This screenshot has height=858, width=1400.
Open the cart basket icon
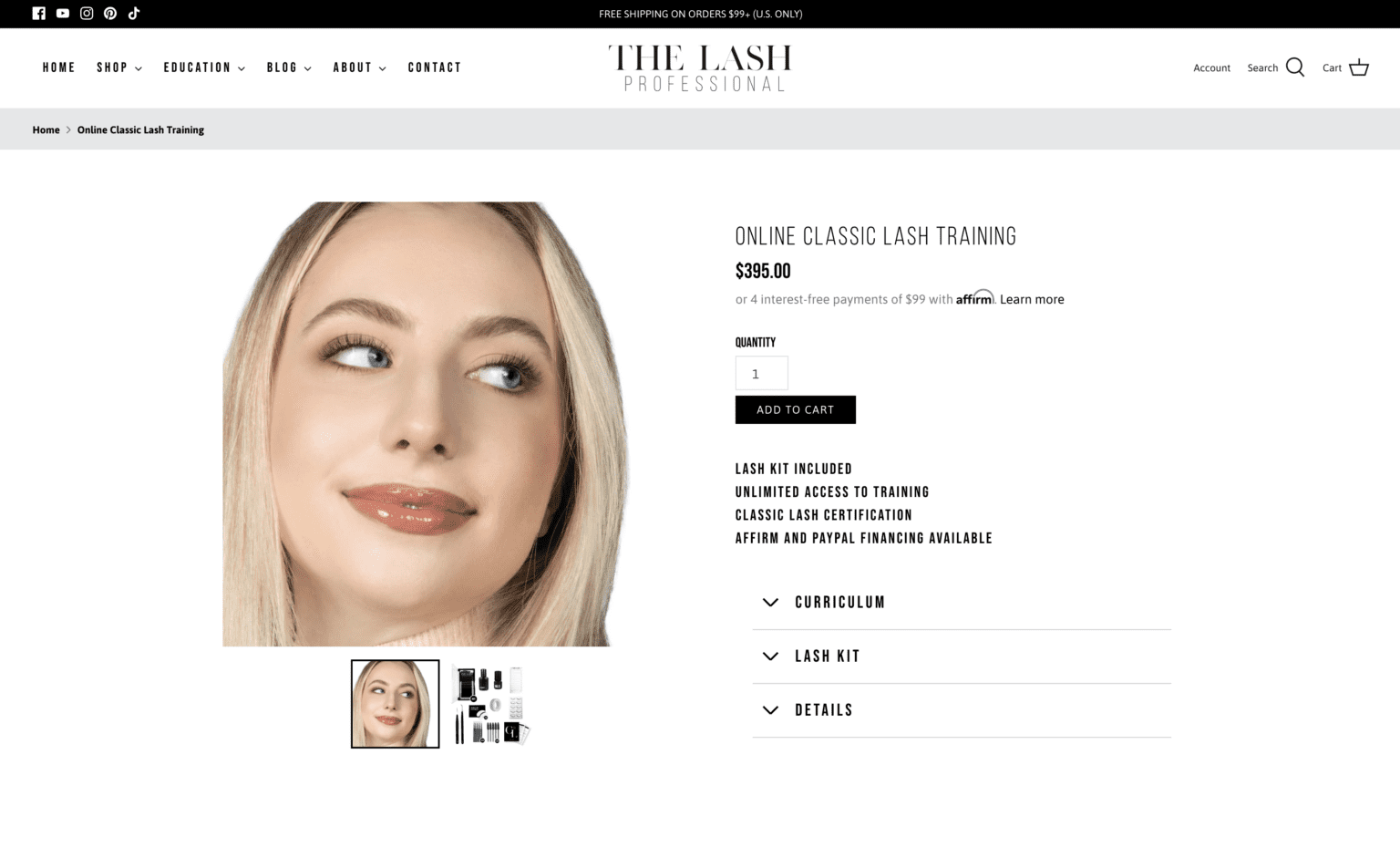(x=1359, y=67)
